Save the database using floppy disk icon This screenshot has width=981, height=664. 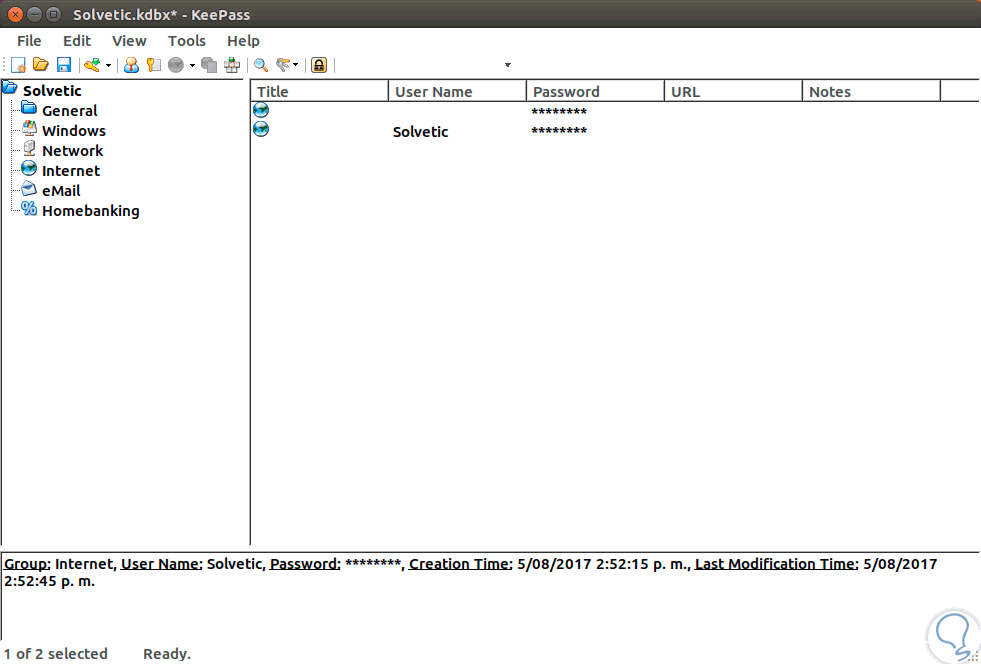(64, 64)
